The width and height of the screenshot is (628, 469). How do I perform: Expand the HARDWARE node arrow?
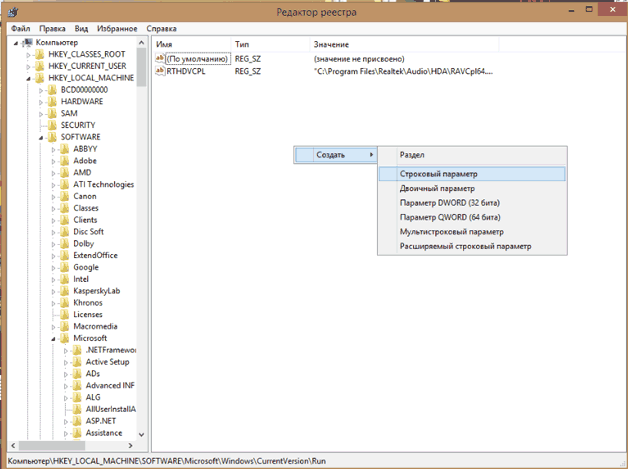point(41,102)
